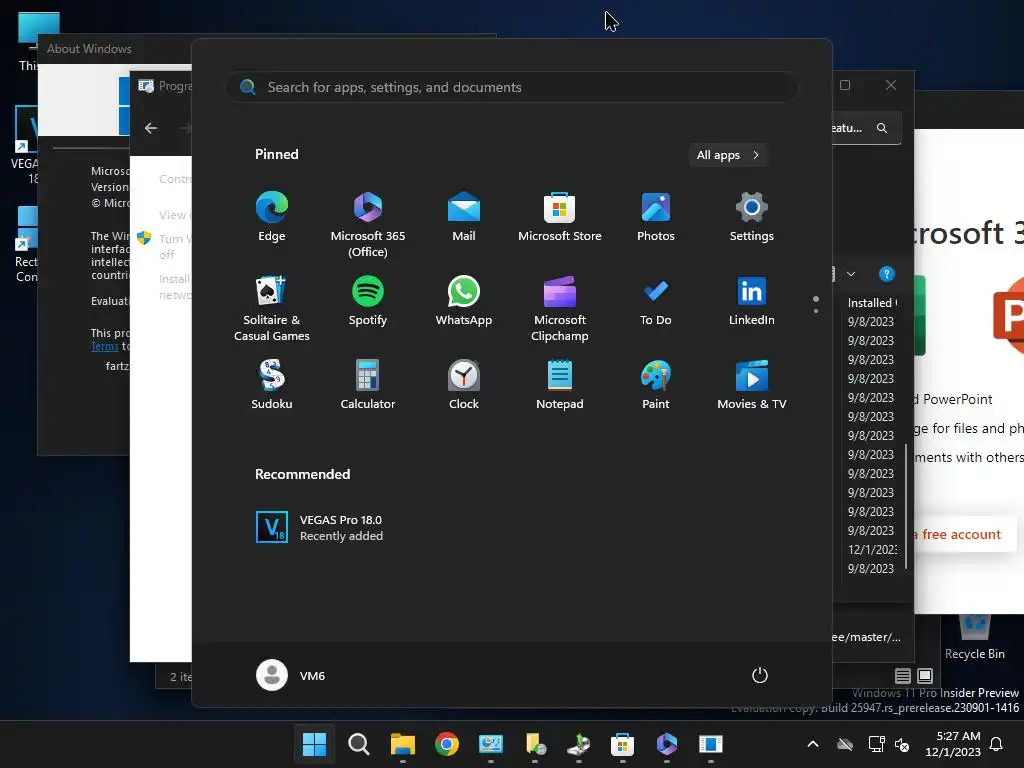Viewport: 1024px width, 768px height.
Task: Click the power button in Start menu
Action: [x=760, y=675]
